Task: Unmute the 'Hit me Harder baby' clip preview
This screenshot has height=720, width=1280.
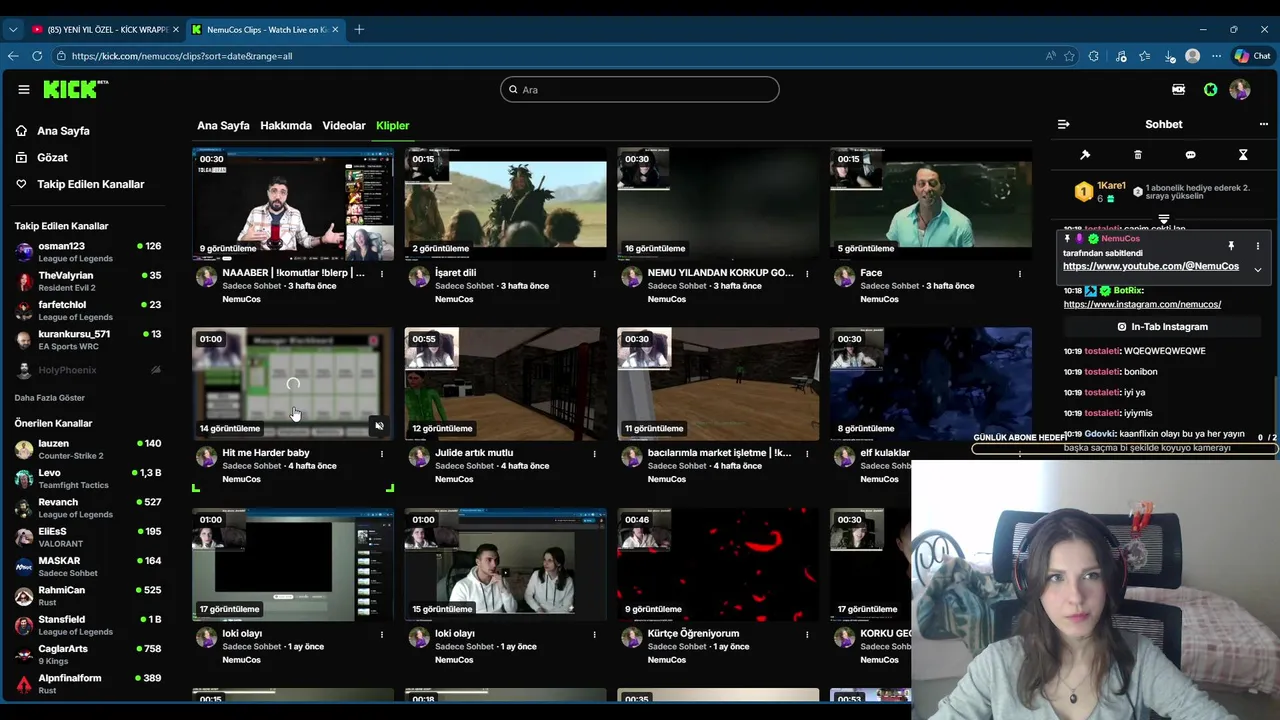Action: [379, 427]
